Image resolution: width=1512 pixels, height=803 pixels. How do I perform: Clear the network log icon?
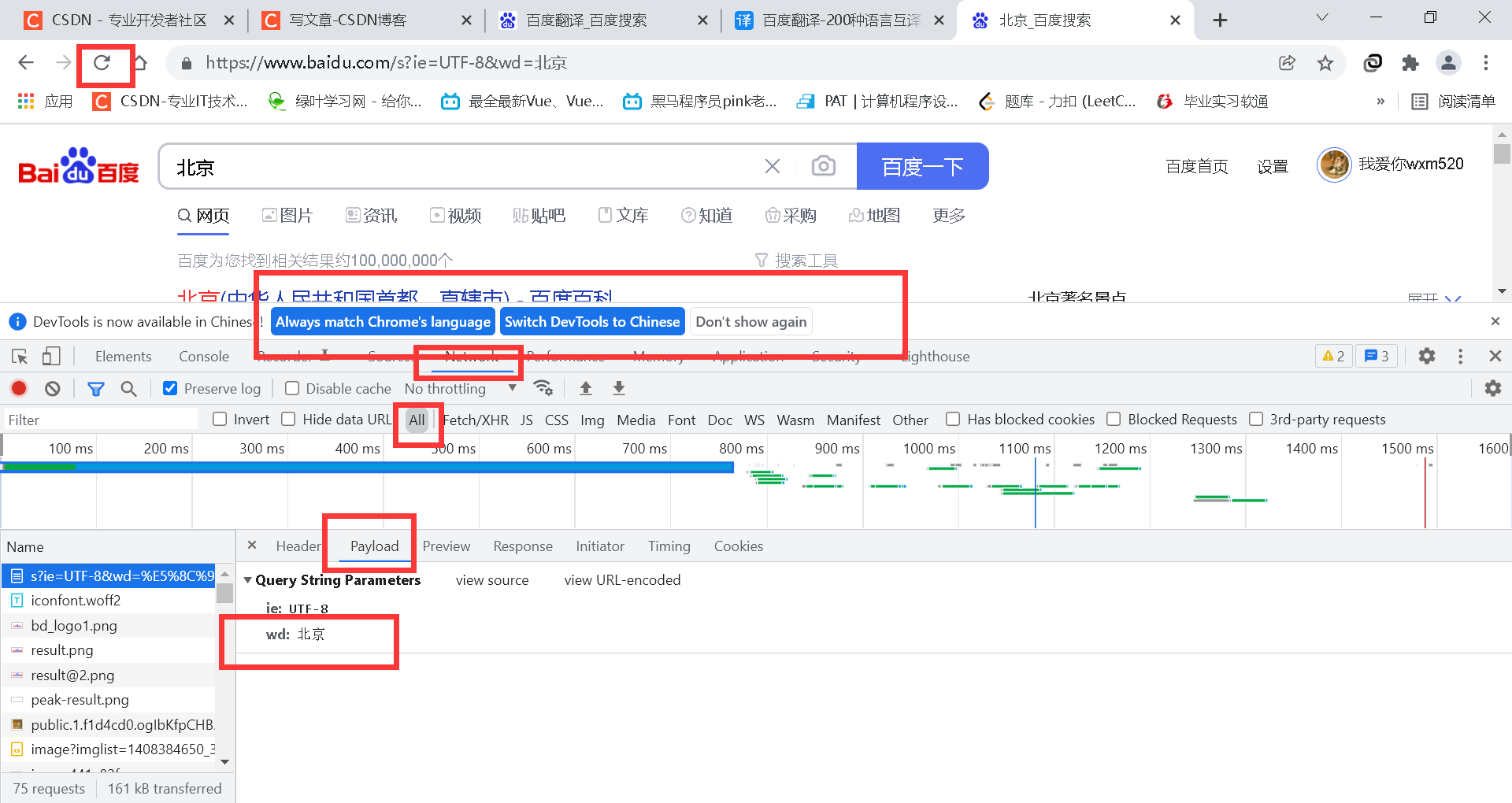point(52,388)
